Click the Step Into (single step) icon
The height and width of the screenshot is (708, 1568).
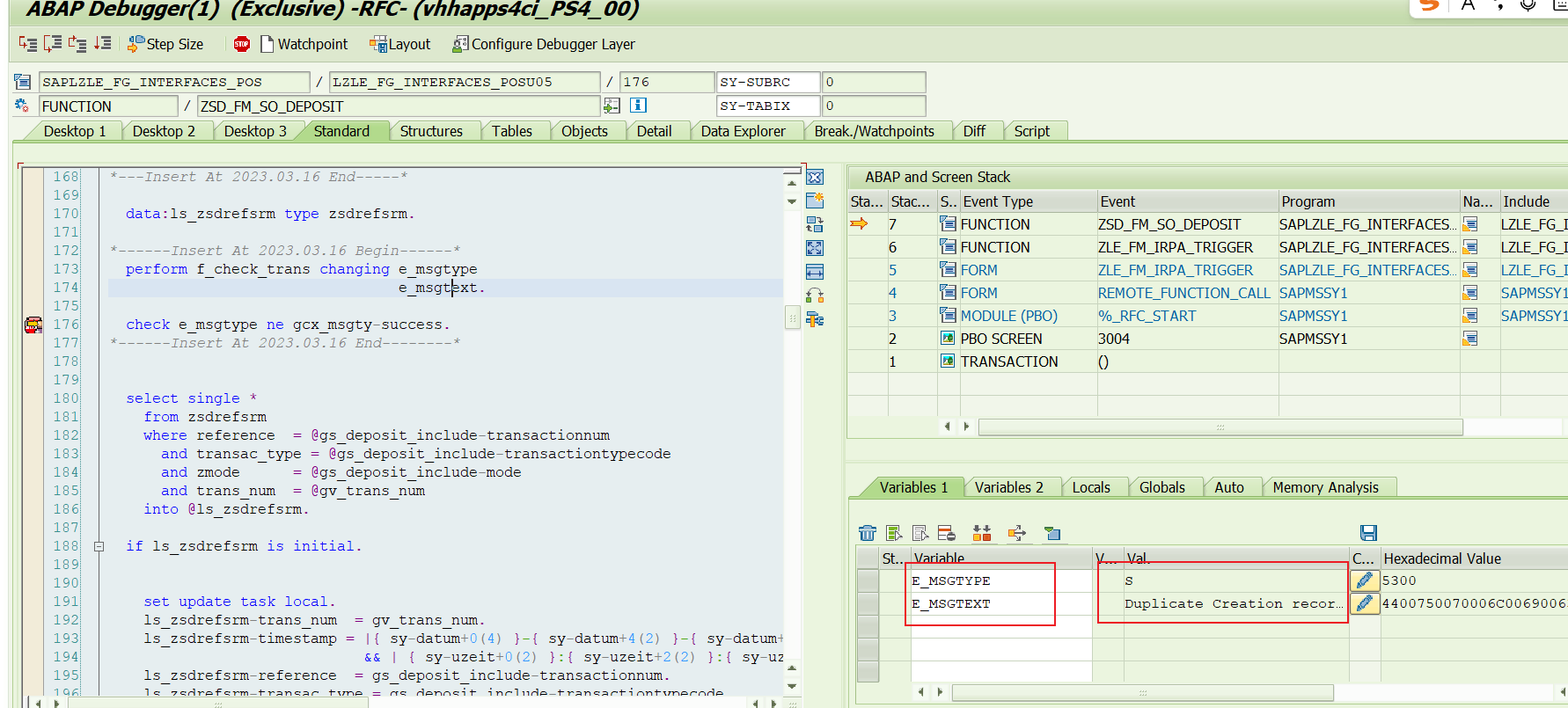pyautogui.click(x=28, y=44)
